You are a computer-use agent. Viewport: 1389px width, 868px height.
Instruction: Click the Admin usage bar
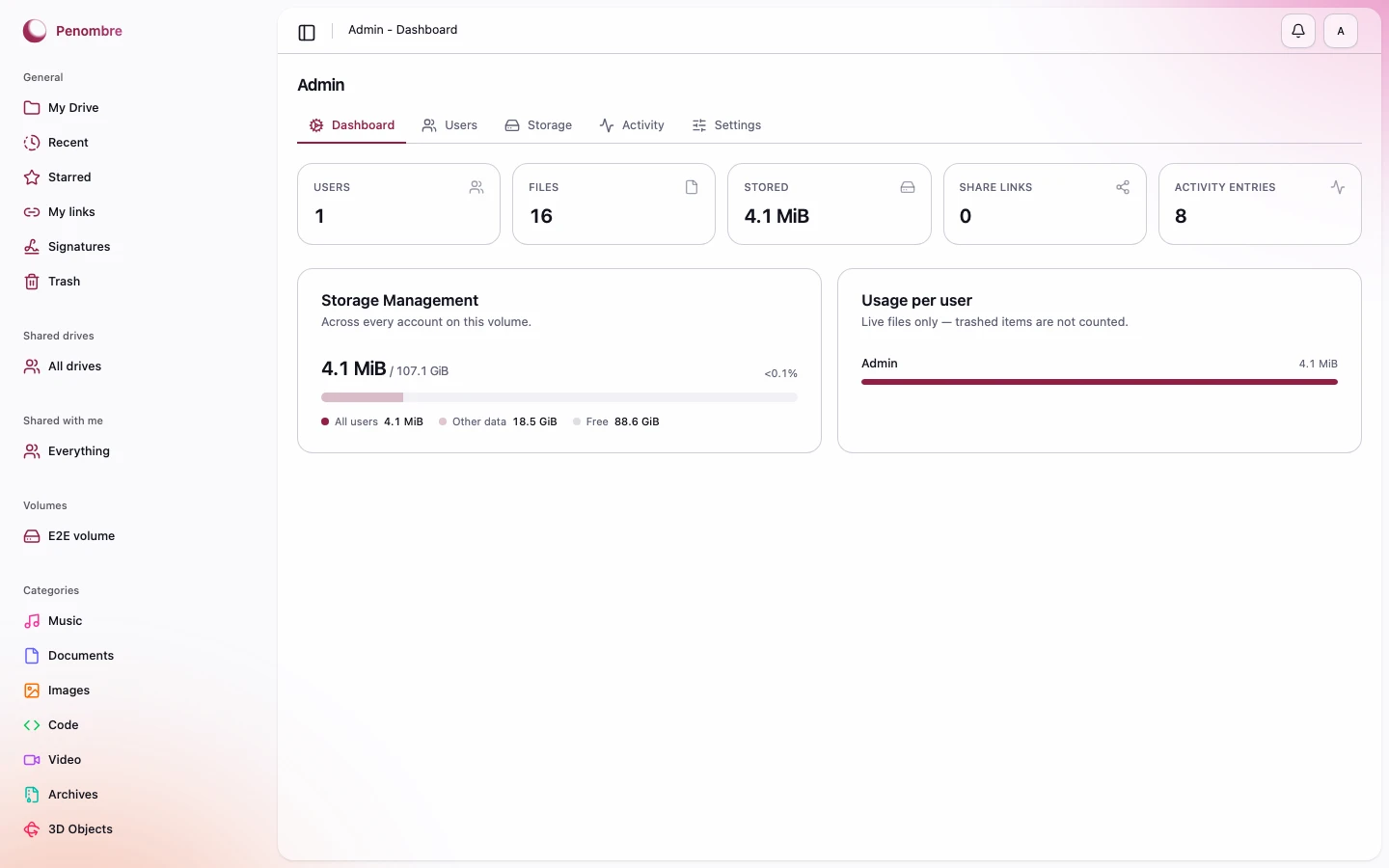pyautogui.click(x=1100, y=382)
